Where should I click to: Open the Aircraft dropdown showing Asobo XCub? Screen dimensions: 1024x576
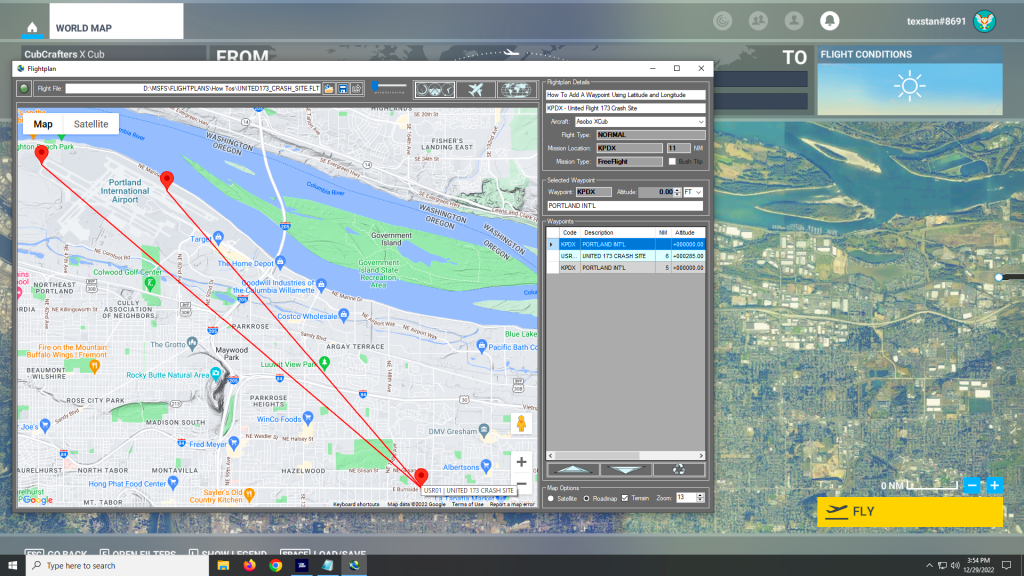coord(640,121)
